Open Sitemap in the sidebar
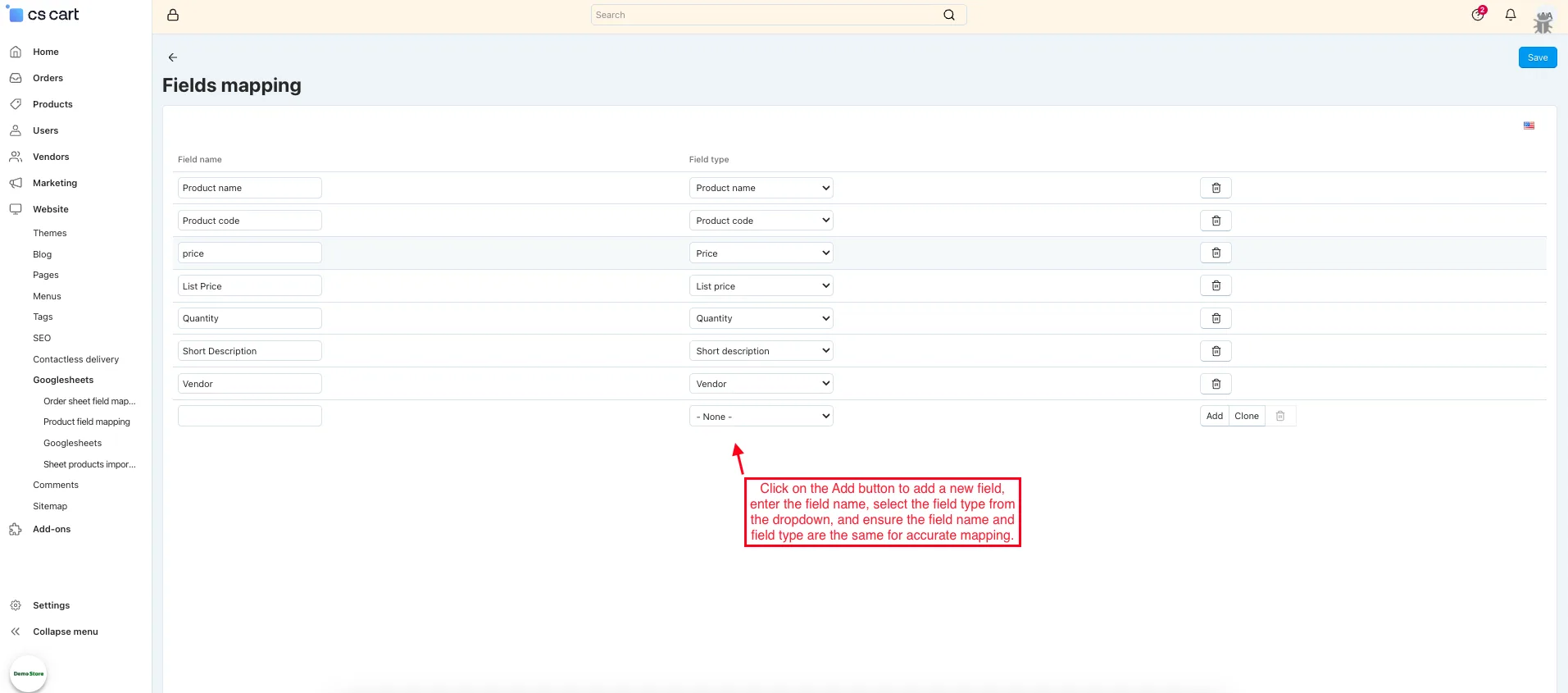1568x693 pixels. coord(50,506)
